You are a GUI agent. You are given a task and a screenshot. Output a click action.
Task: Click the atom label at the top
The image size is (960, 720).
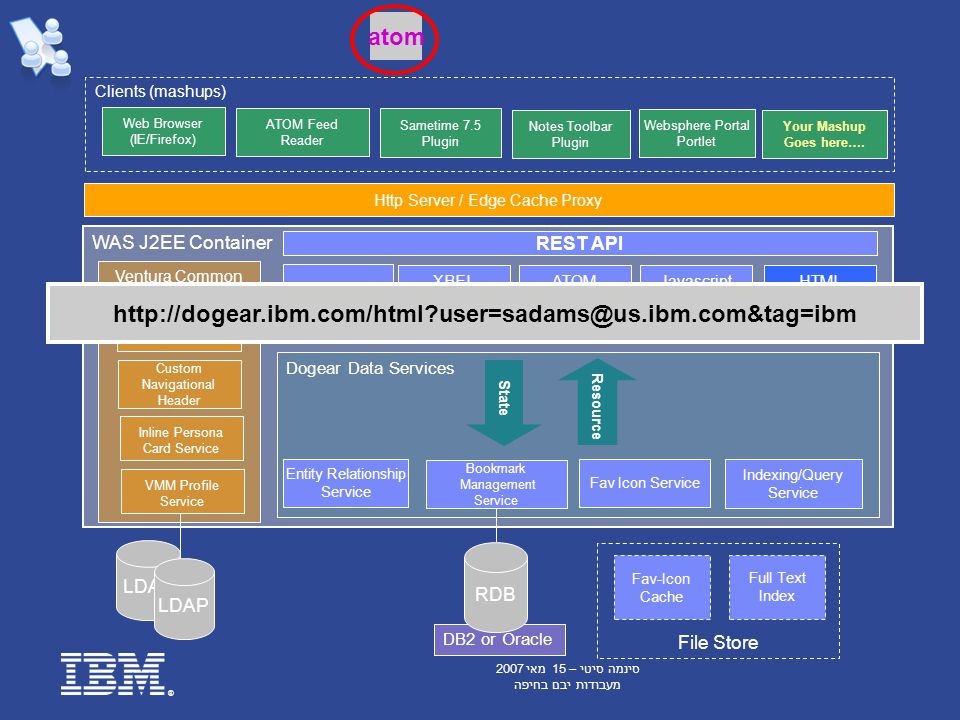[396, 37]
